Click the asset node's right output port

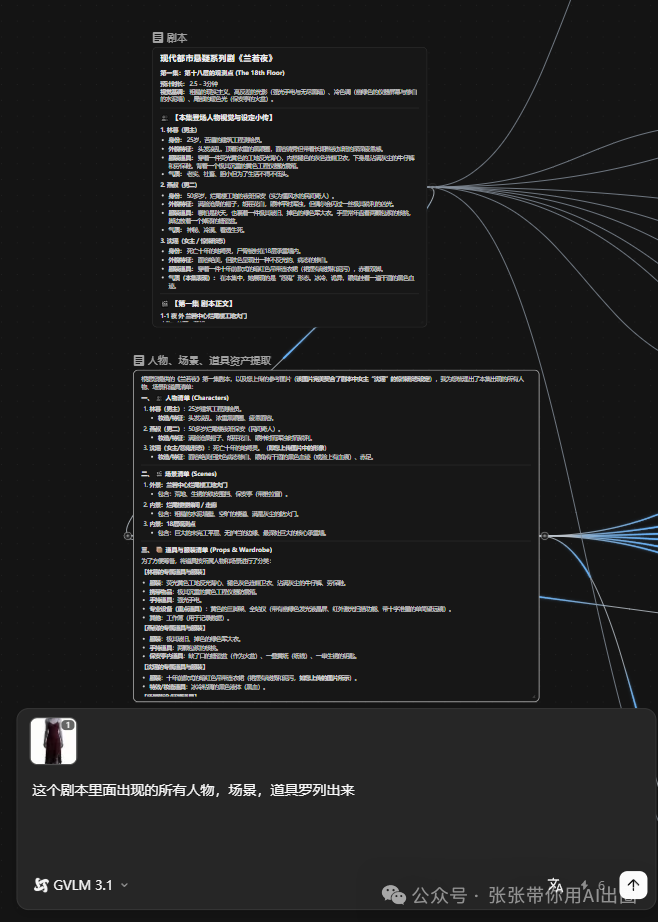[x=543, y=536]
